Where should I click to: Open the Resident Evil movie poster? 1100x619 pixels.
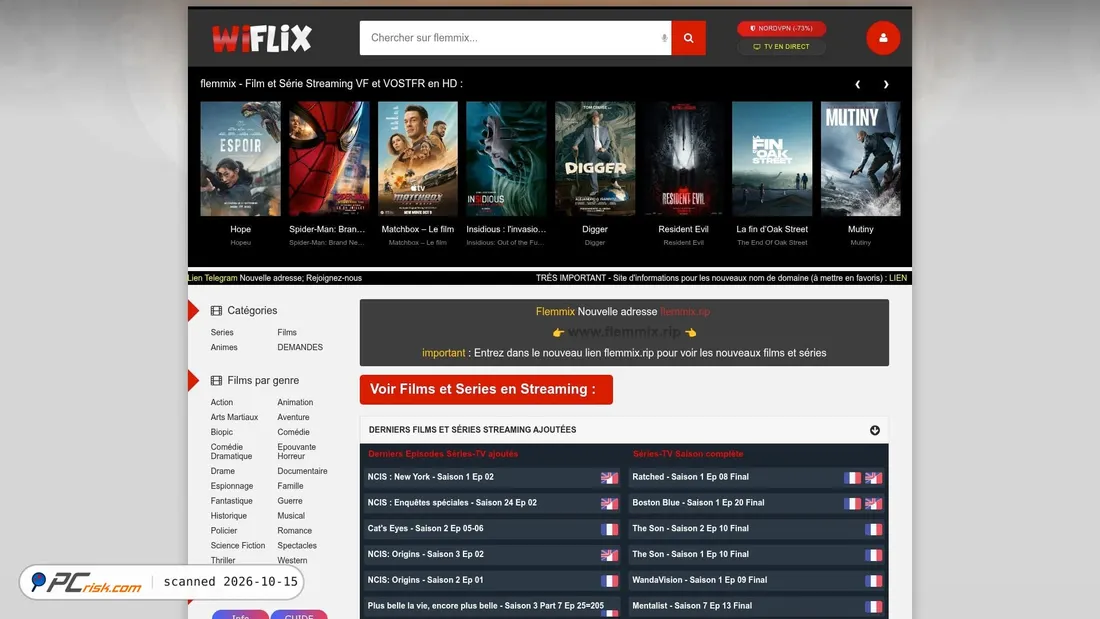pyautogui.click(x=683, y=159)
